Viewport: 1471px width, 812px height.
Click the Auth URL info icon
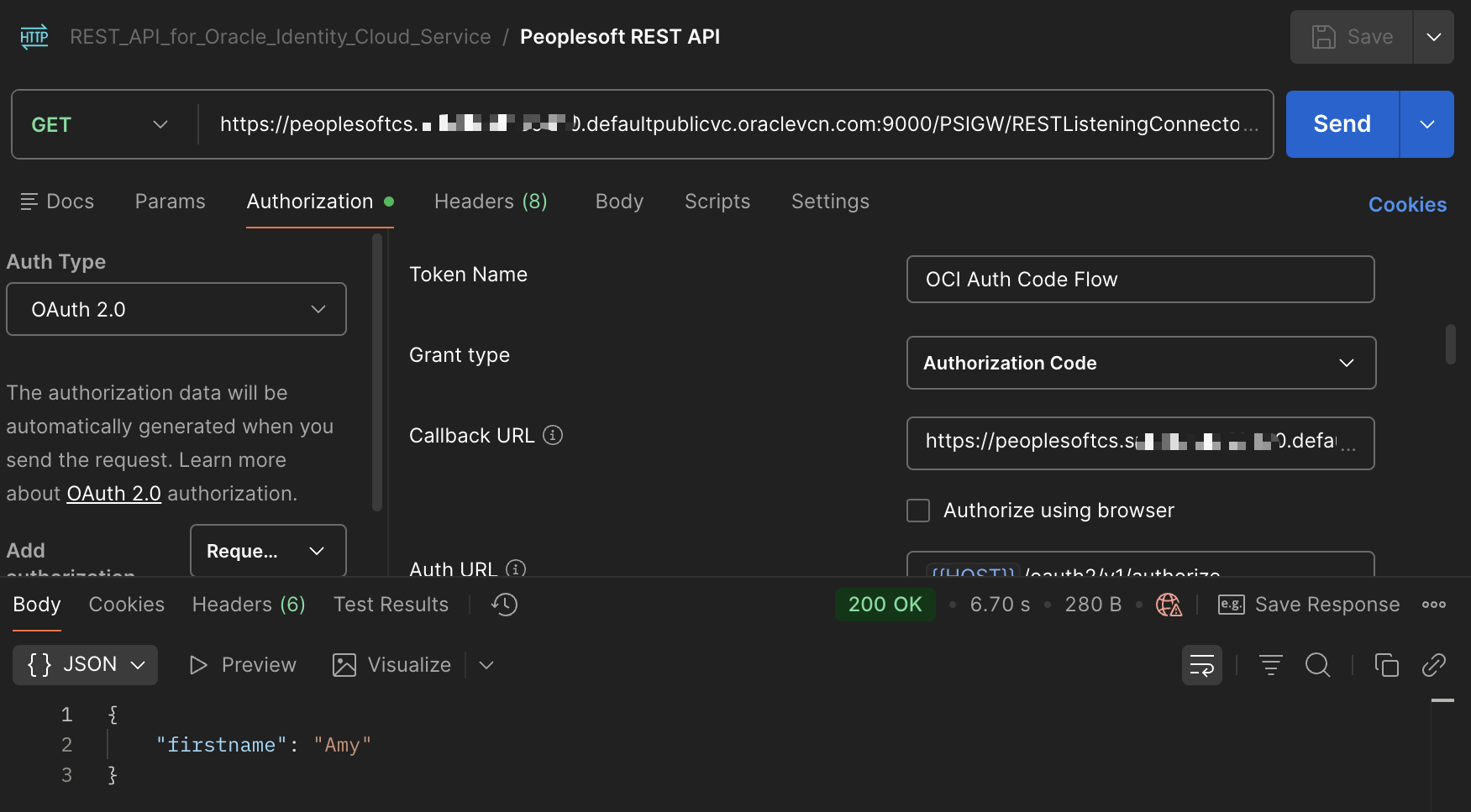pos(516,568)
